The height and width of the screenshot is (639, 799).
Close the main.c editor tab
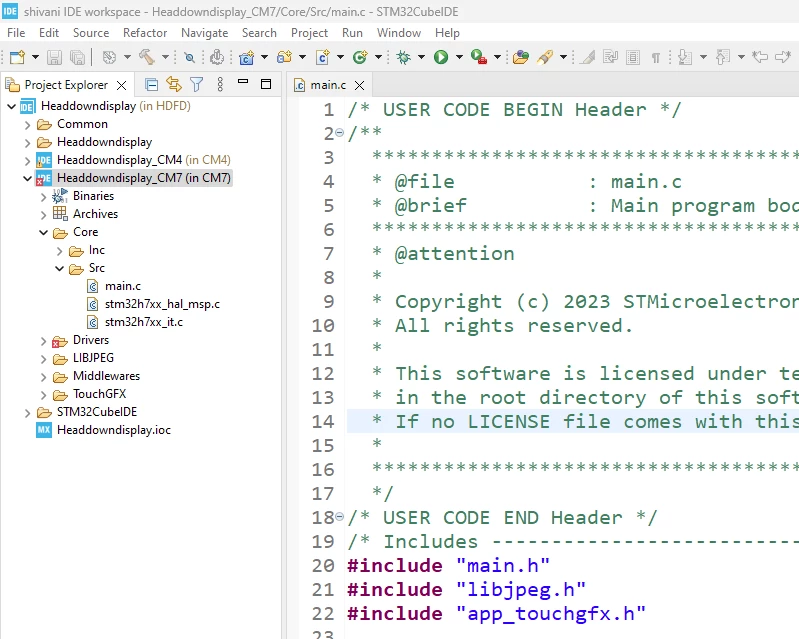tap(359, 85)
